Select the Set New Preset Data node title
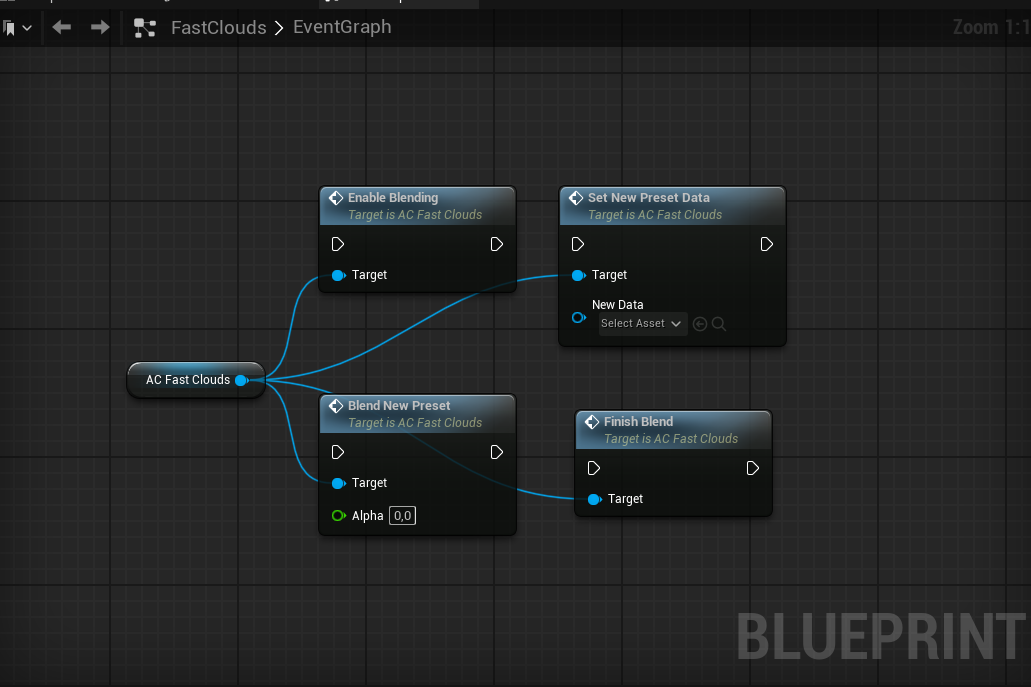This screenshot has width=1031, height=687. tap(648, 197)
